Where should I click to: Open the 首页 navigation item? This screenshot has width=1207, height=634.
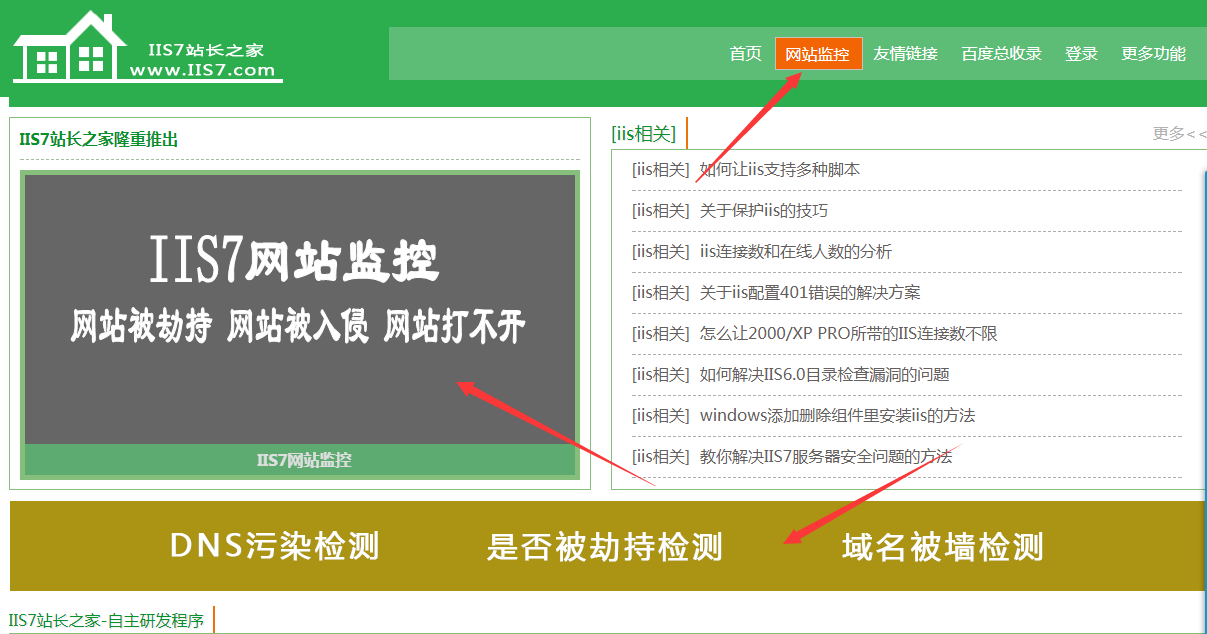coord(745,54)
